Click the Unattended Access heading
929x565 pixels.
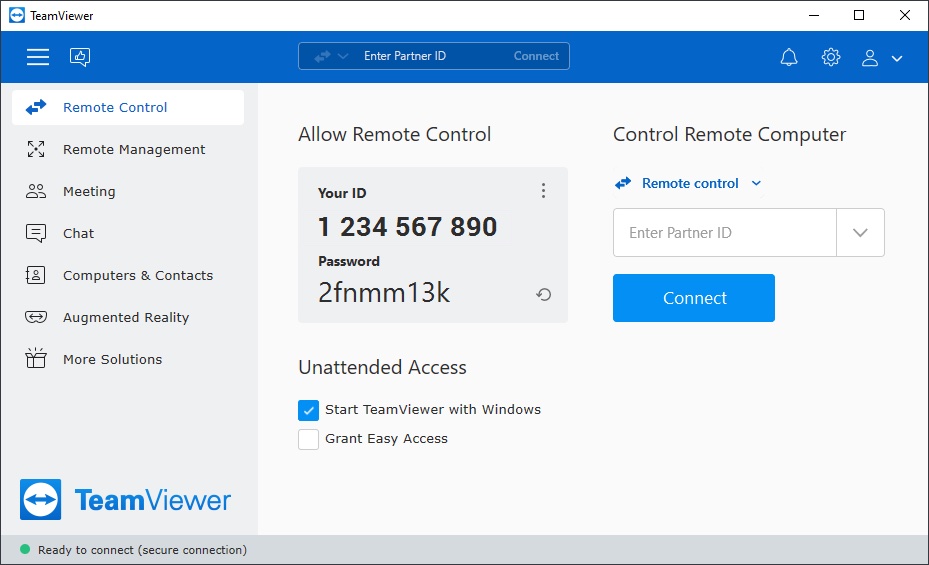pyautogui.click(x=382, y=367)
